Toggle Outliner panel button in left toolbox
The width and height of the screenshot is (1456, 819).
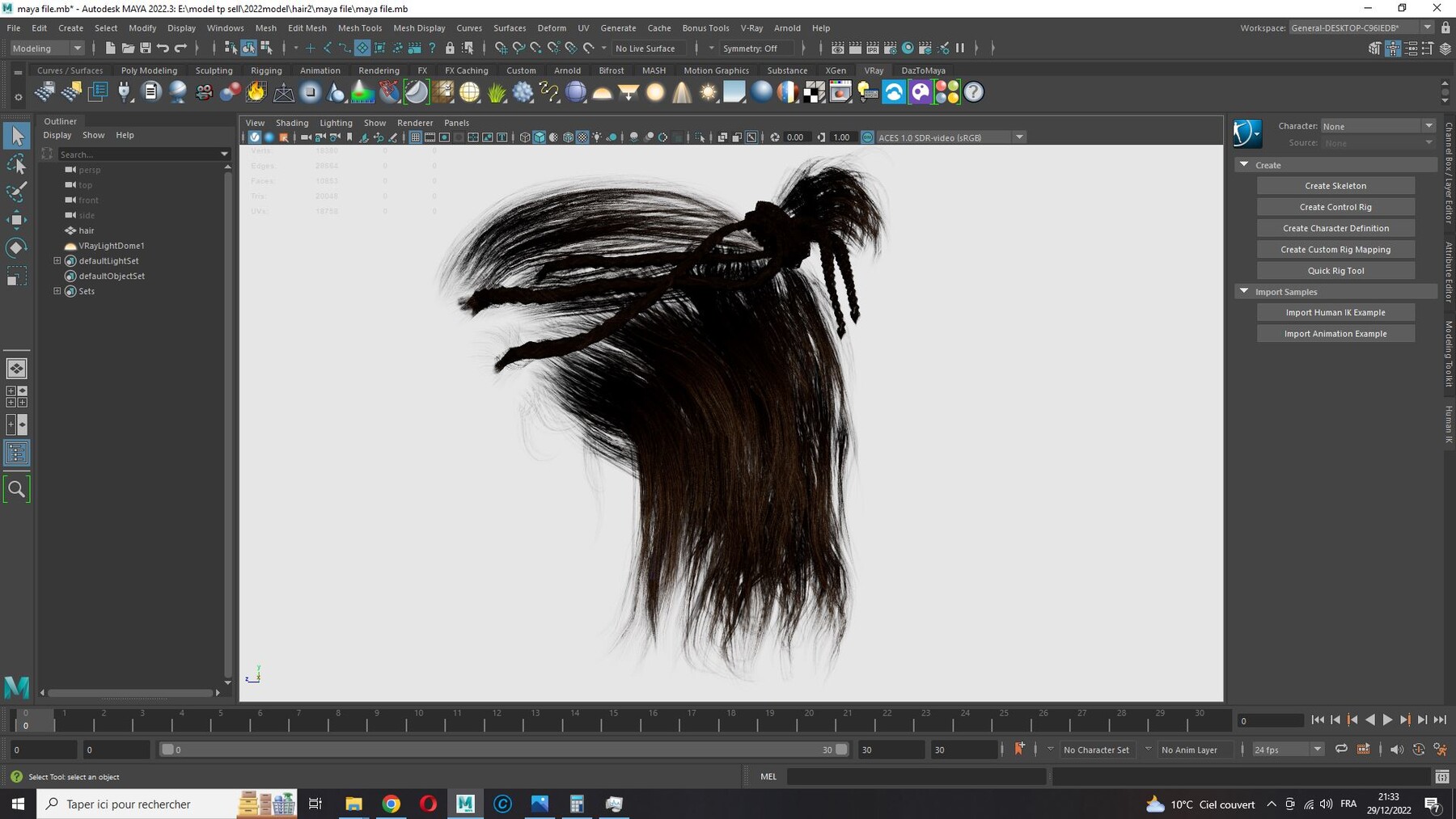(x=17, y=454)
